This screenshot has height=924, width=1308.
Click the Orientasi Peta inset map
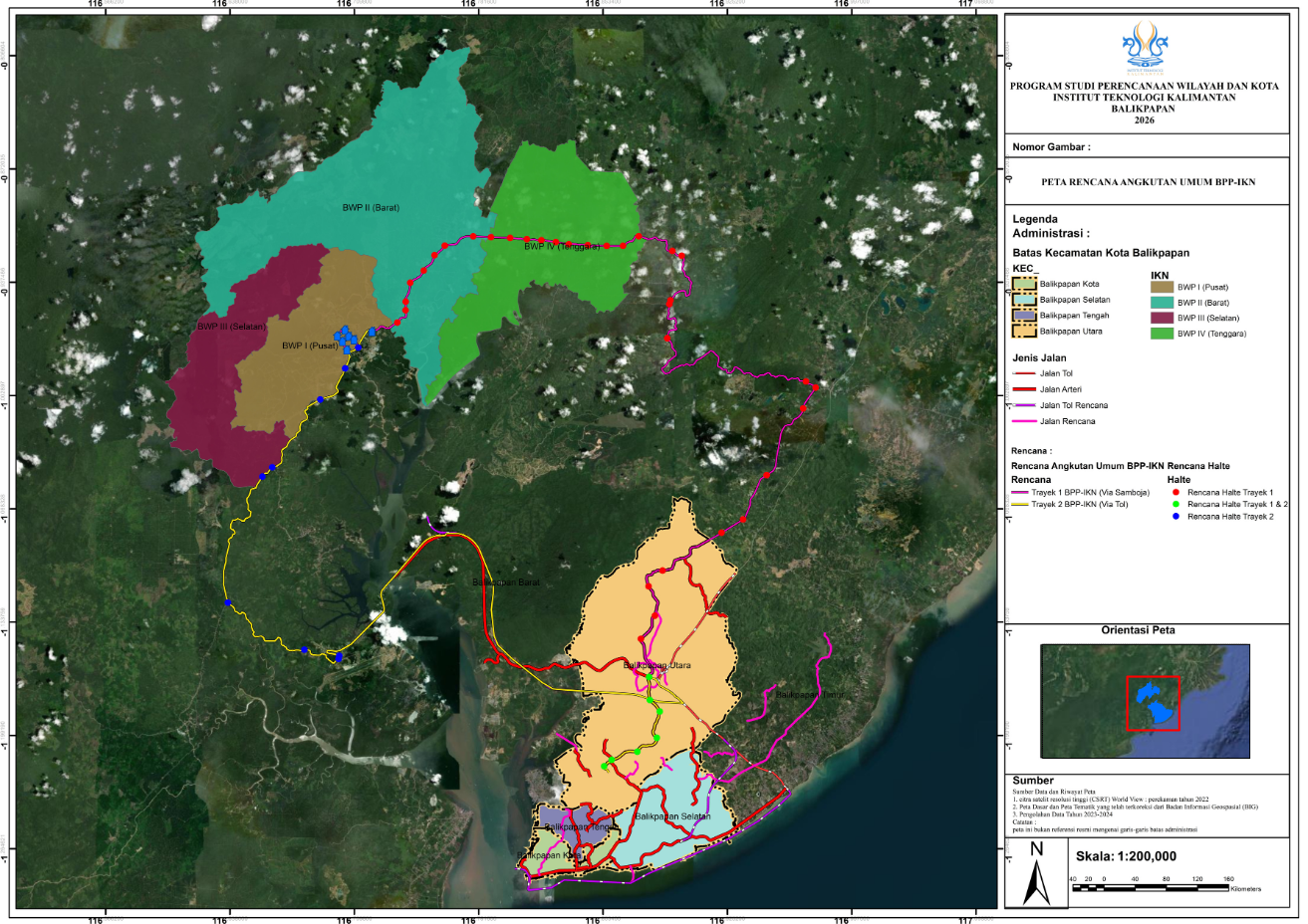1146,701
